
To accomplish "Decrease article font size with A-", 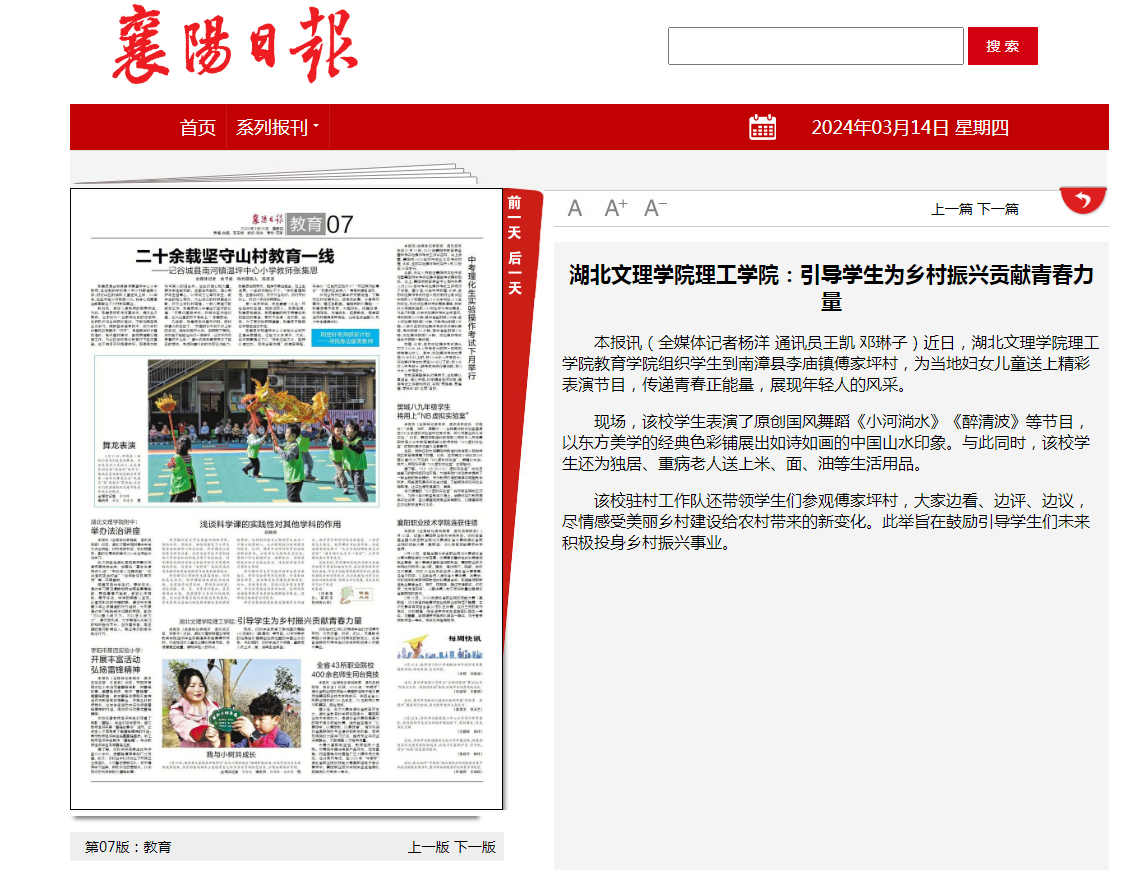I will (x=655, y=208).
